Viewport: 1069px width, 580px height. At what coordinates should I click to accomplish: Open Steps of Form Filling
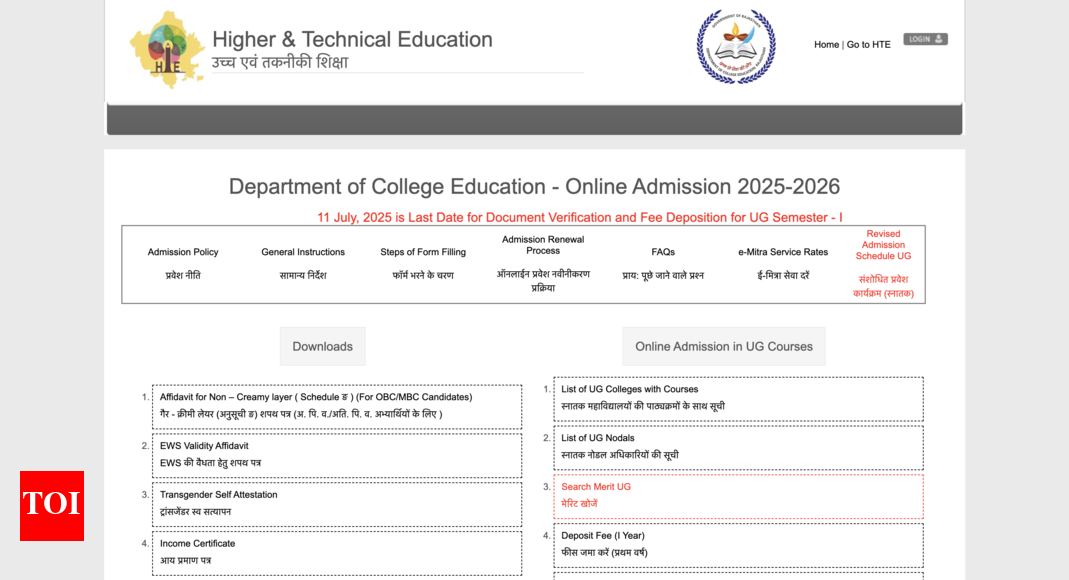coord(423,252)
